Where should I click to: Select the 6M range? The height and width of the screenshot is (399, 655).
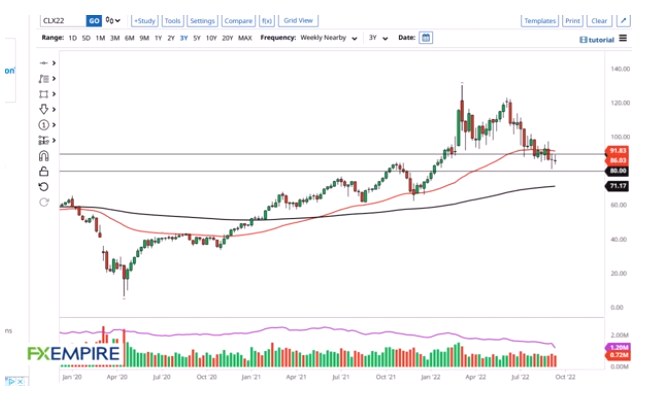pyautogui.click(x=129, y=38)
